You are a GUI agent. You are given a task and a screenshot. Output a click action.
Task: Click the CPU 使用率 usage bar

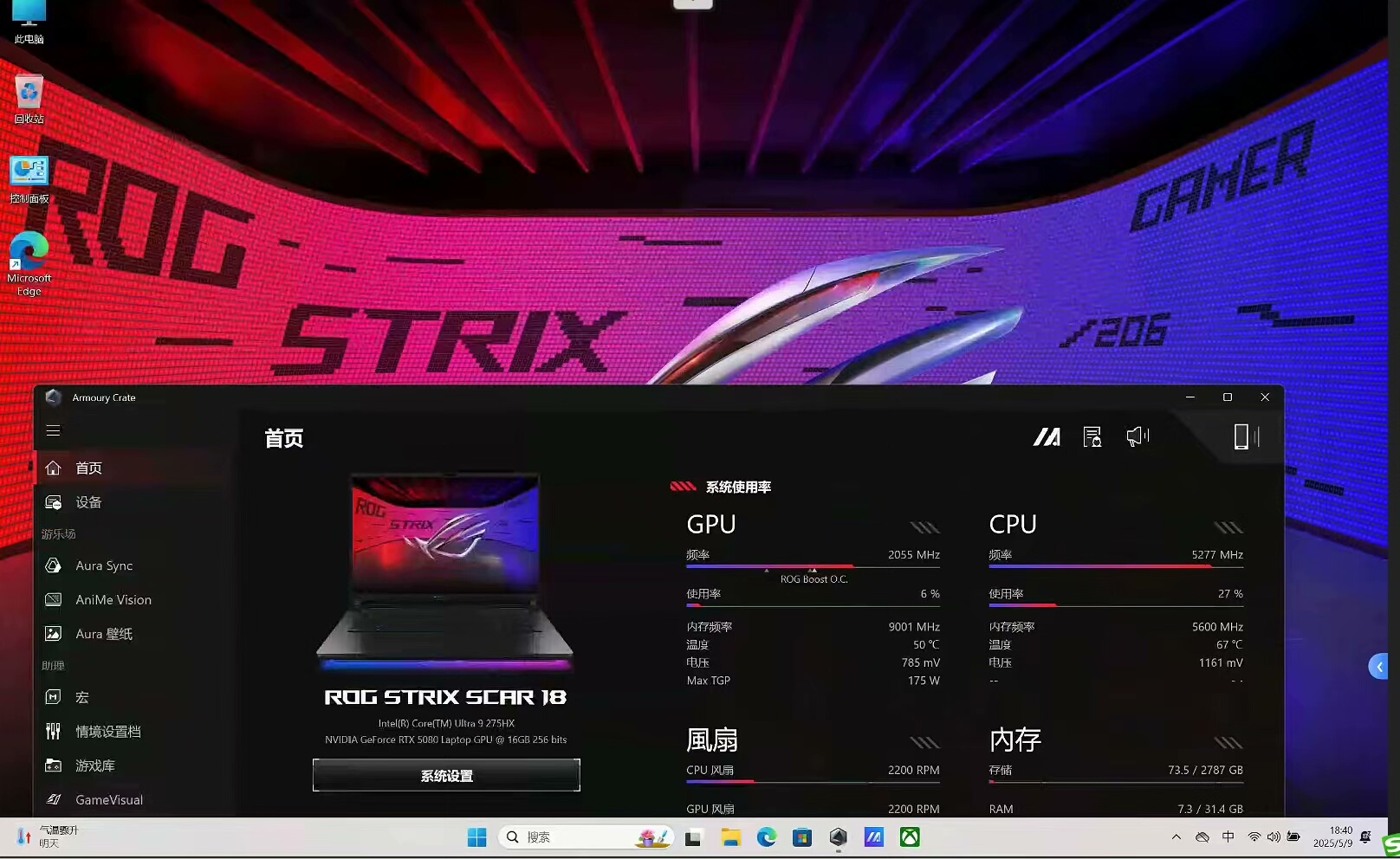tap(1116, 604)
